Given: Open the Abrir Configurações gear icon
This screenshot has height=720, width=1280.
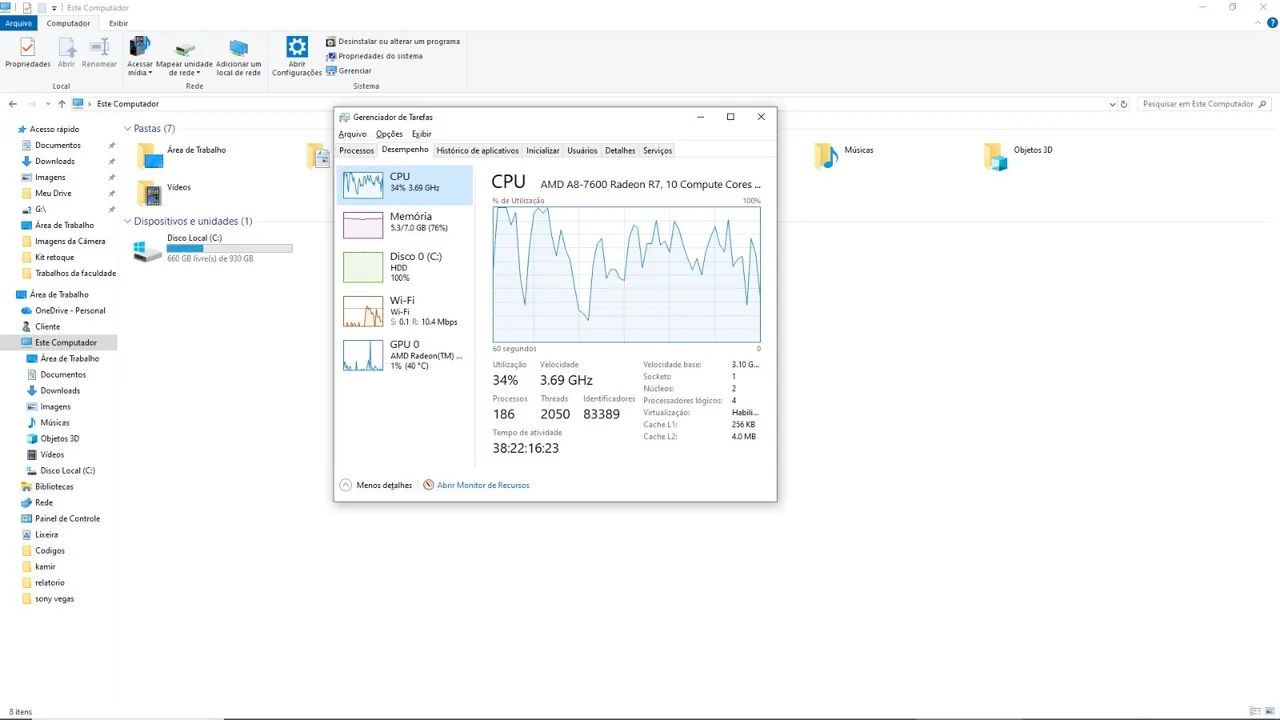Looking at the screenshot, I should (297, 47).
